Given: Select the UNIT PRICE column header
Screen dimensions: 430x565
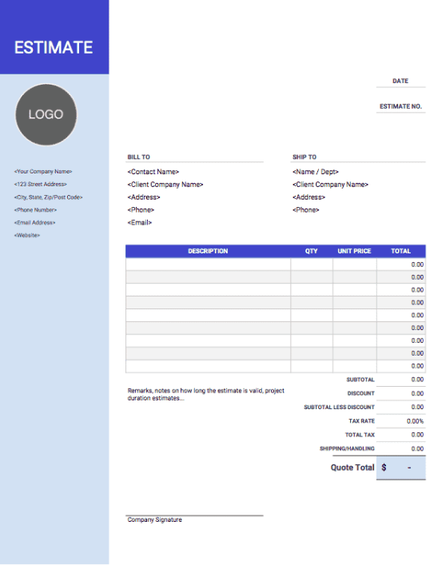Looking at the screenshot, I should 354,251.
